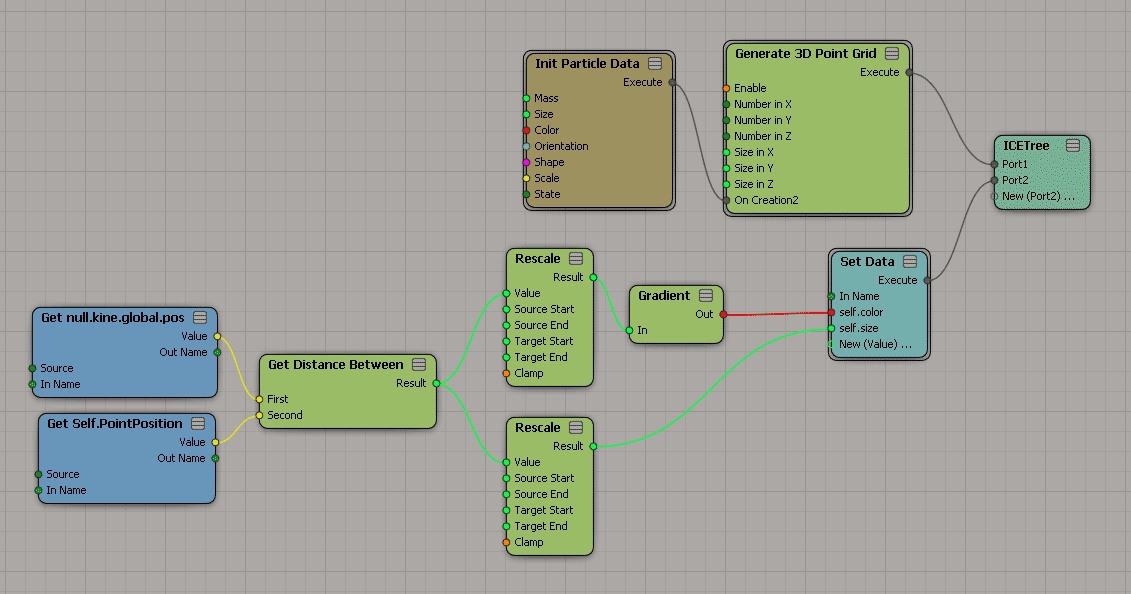
Task: Click Value output port of Get null.kine.global.pos
Action: pos(217,337)
